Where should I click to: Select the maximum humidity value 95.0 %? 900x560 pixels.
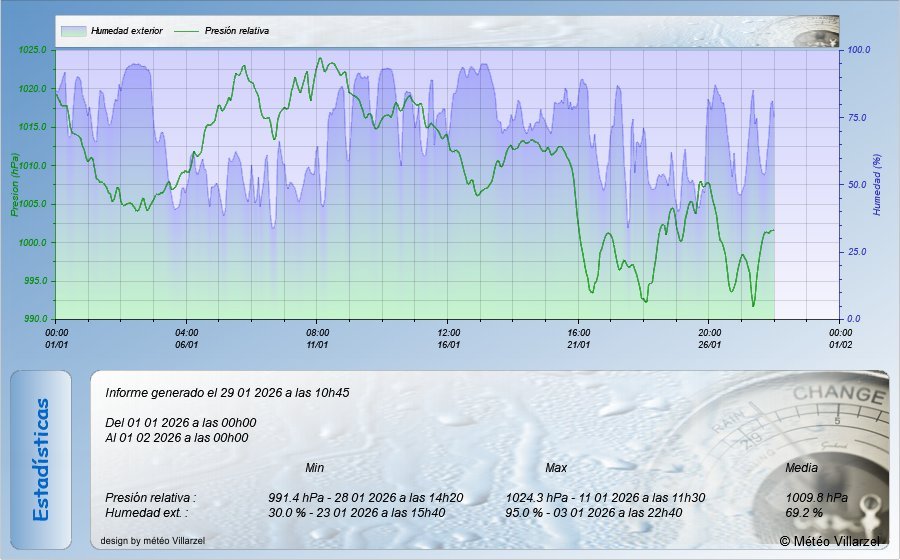tap(529, 513)
